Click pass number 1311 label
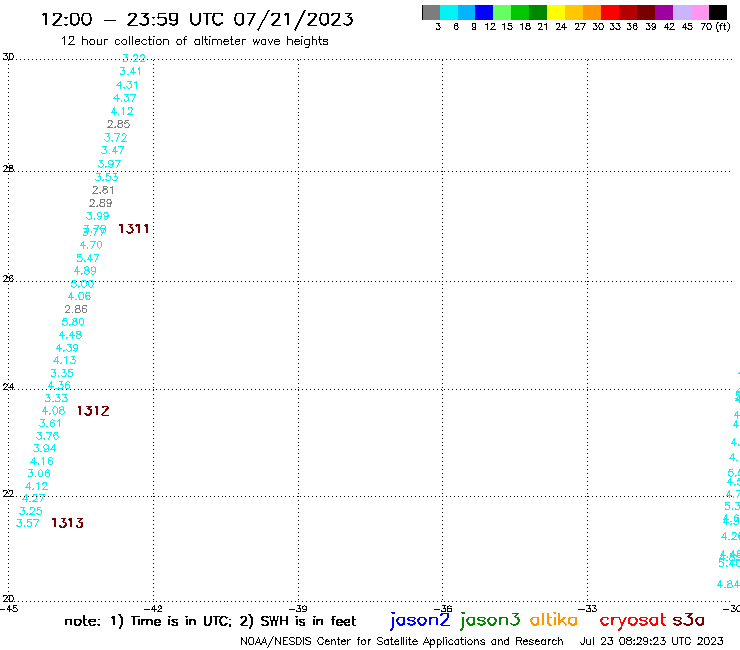The width and height of the screenshot is (740, 650). [x=134, y=229]
